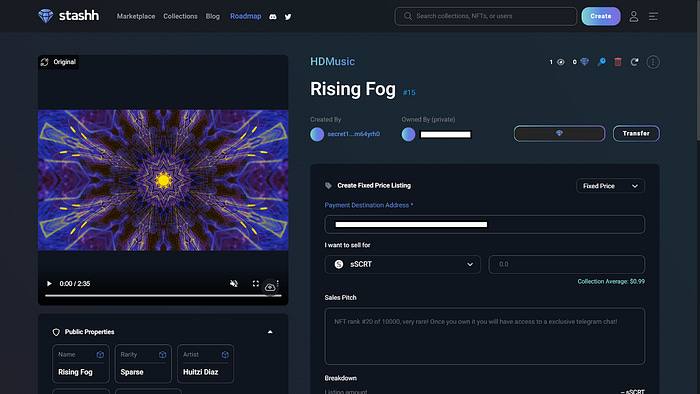Click the owner avatar circle
Viewport: 700px width, 394px height.
(x=408, y=134)
